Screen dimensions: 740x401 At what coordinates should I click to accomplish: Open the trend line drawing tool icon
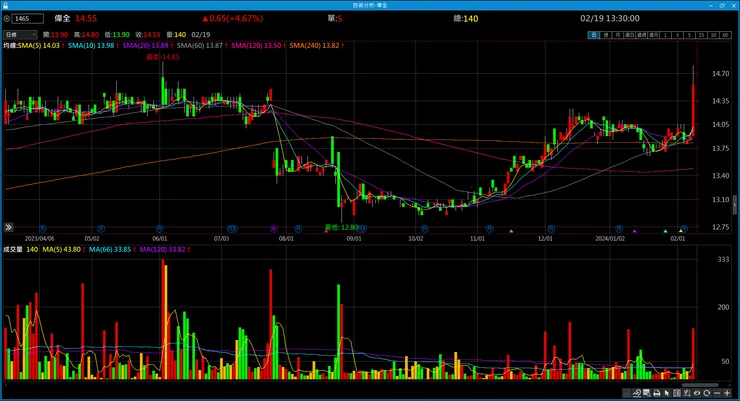[x=637, y=393]
